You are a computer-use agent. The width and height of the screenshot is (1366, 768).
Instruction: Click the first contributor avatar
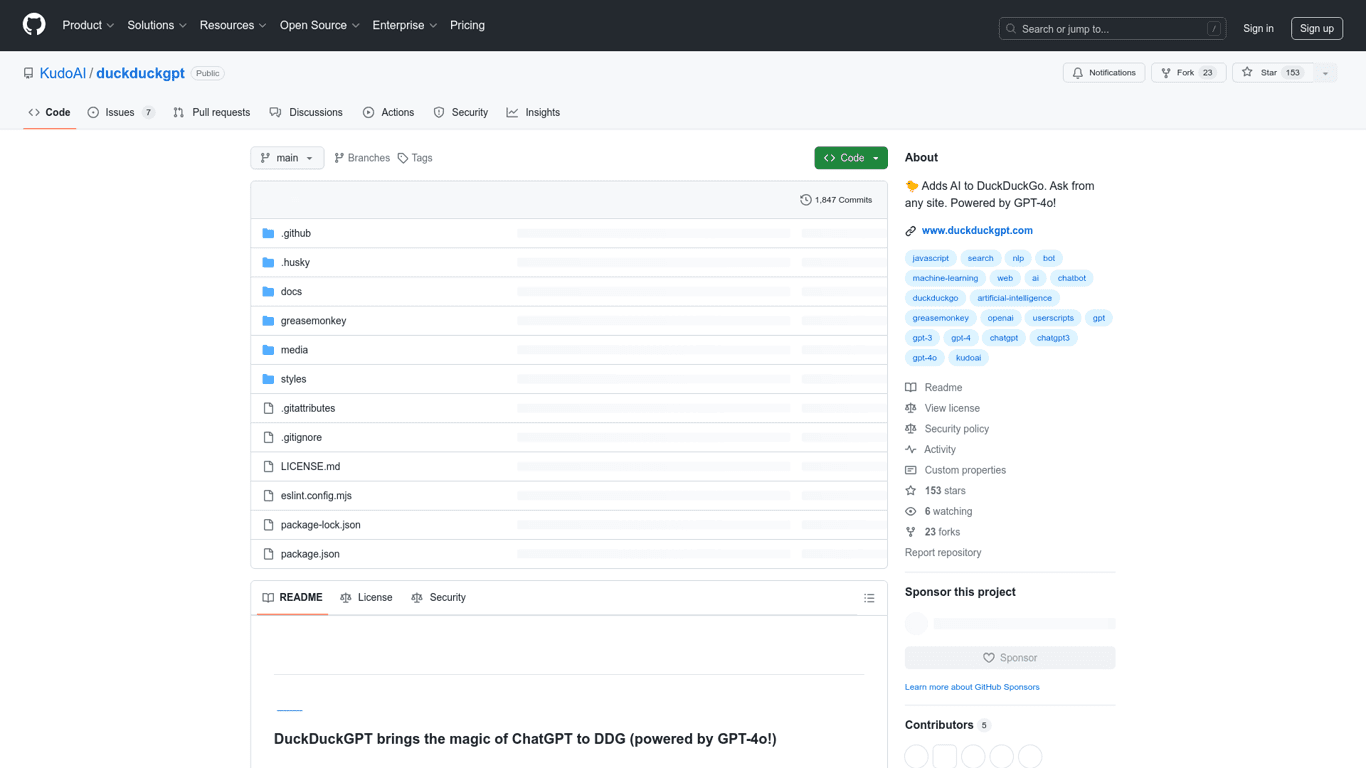coord(916,757)
